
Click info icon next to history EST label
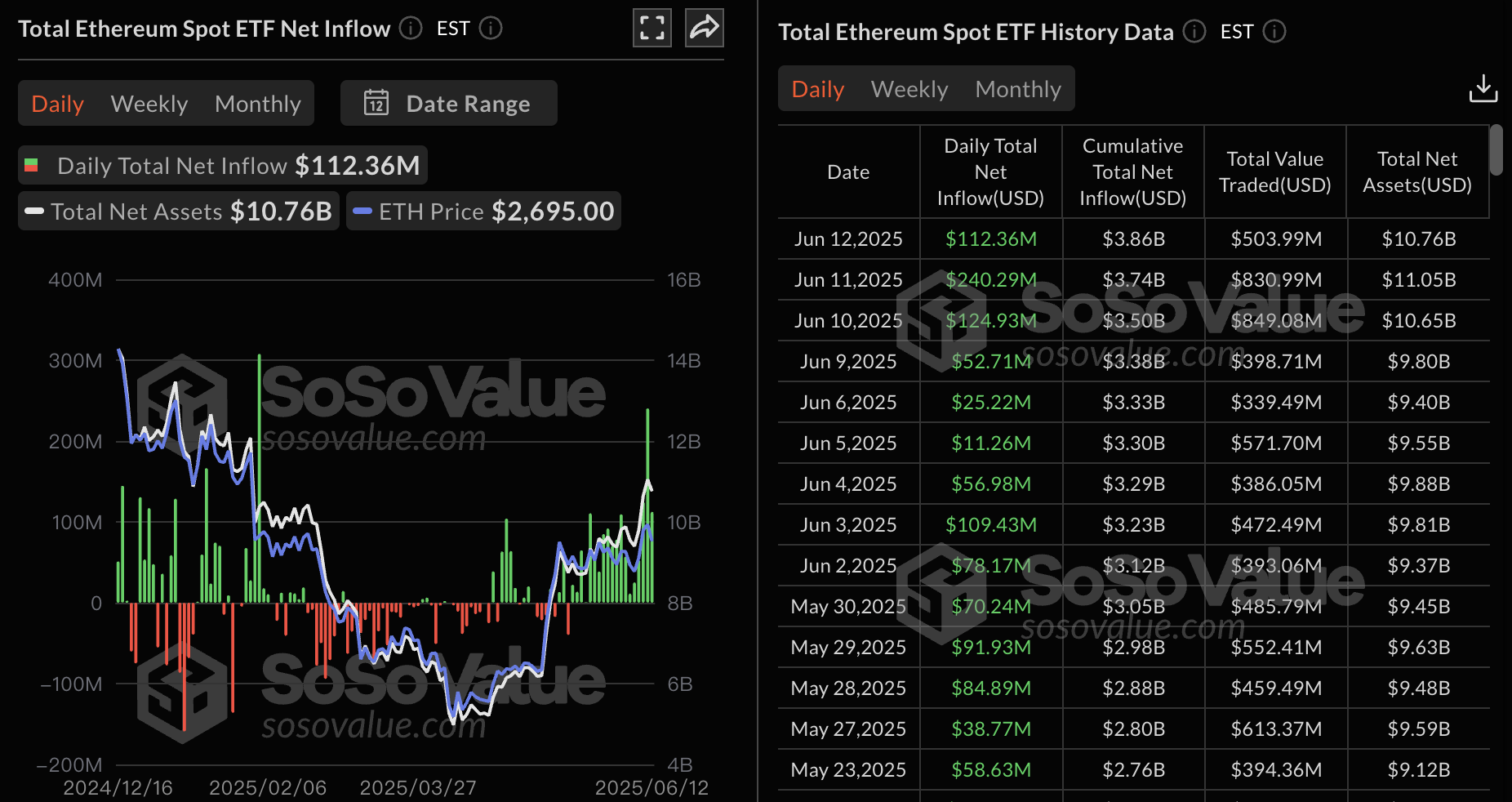[1274, 32]
